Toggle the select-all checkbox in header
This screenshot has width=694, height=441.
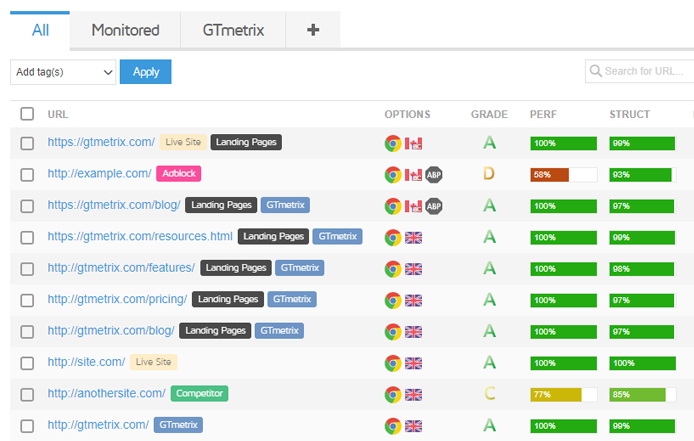point(27,114)
